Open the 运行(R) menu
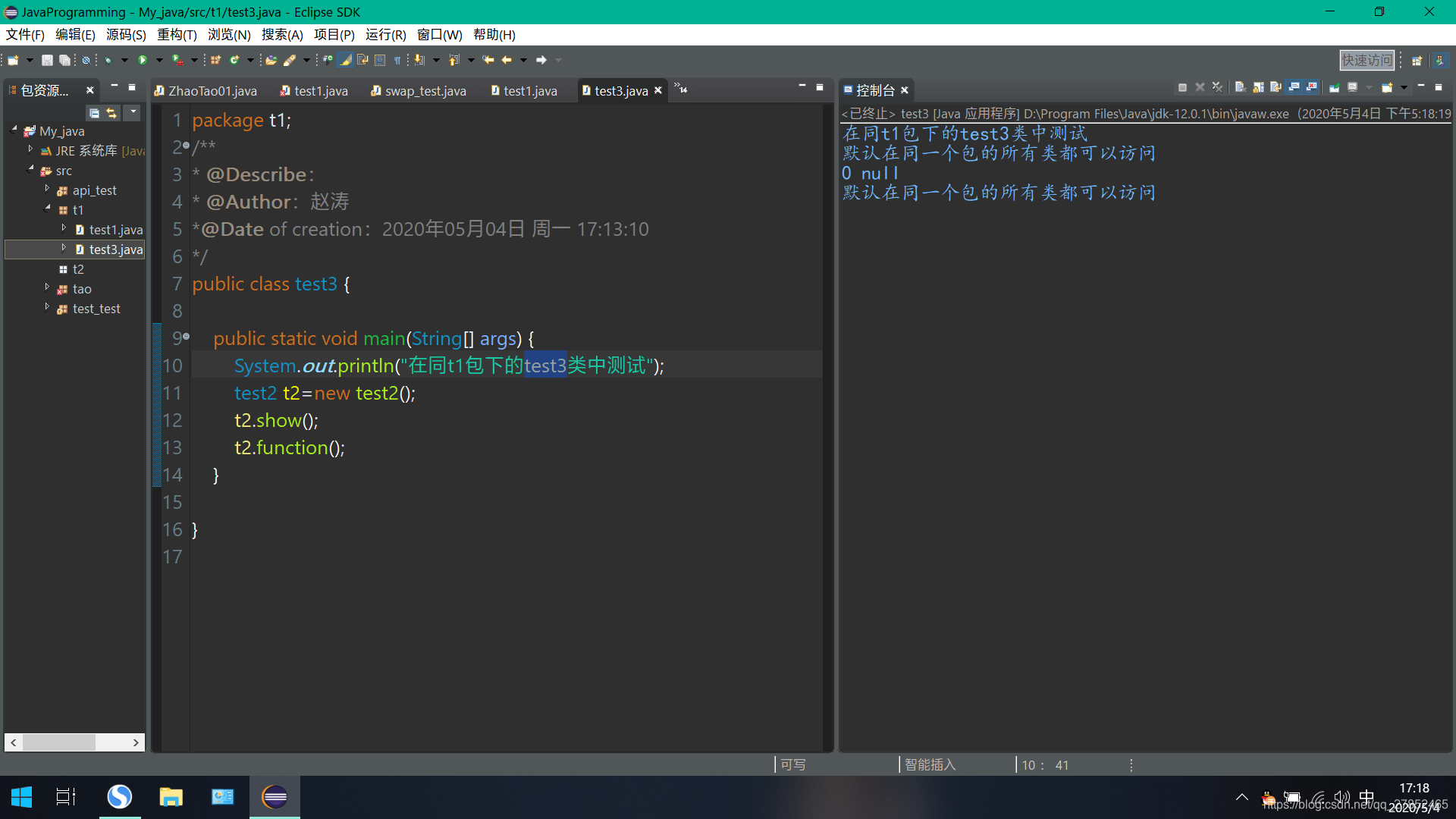Viewport: 1456px width, 819px height. pos(385,35)
